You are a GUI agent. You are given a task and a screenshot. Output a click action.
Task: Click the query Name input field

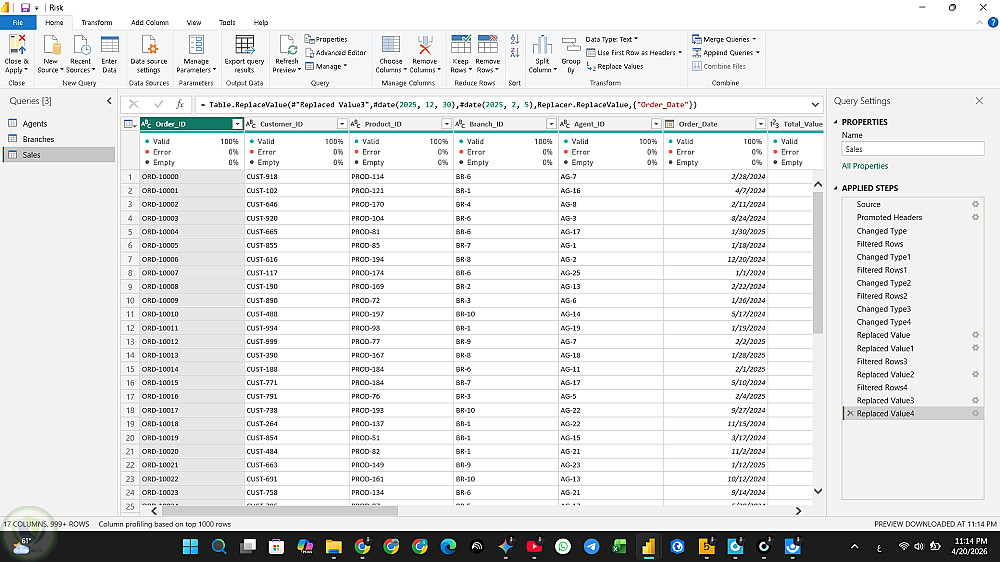pos(912,149)
